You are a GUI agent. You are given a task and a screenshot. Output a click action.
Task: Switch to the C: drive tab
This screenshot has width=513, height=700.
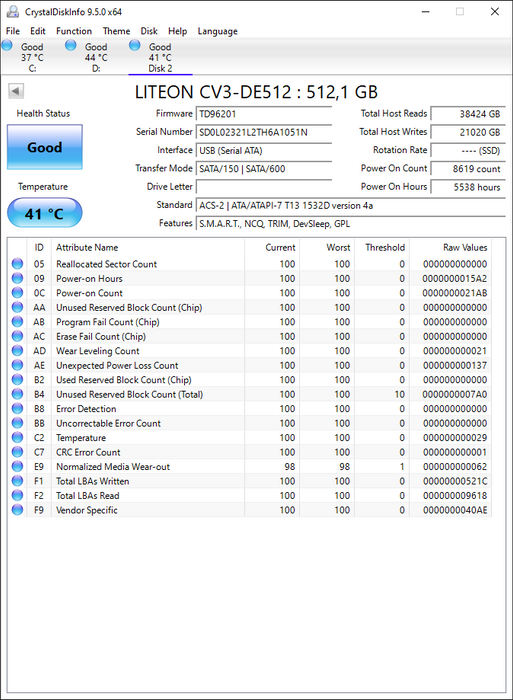tap(32, 57)
